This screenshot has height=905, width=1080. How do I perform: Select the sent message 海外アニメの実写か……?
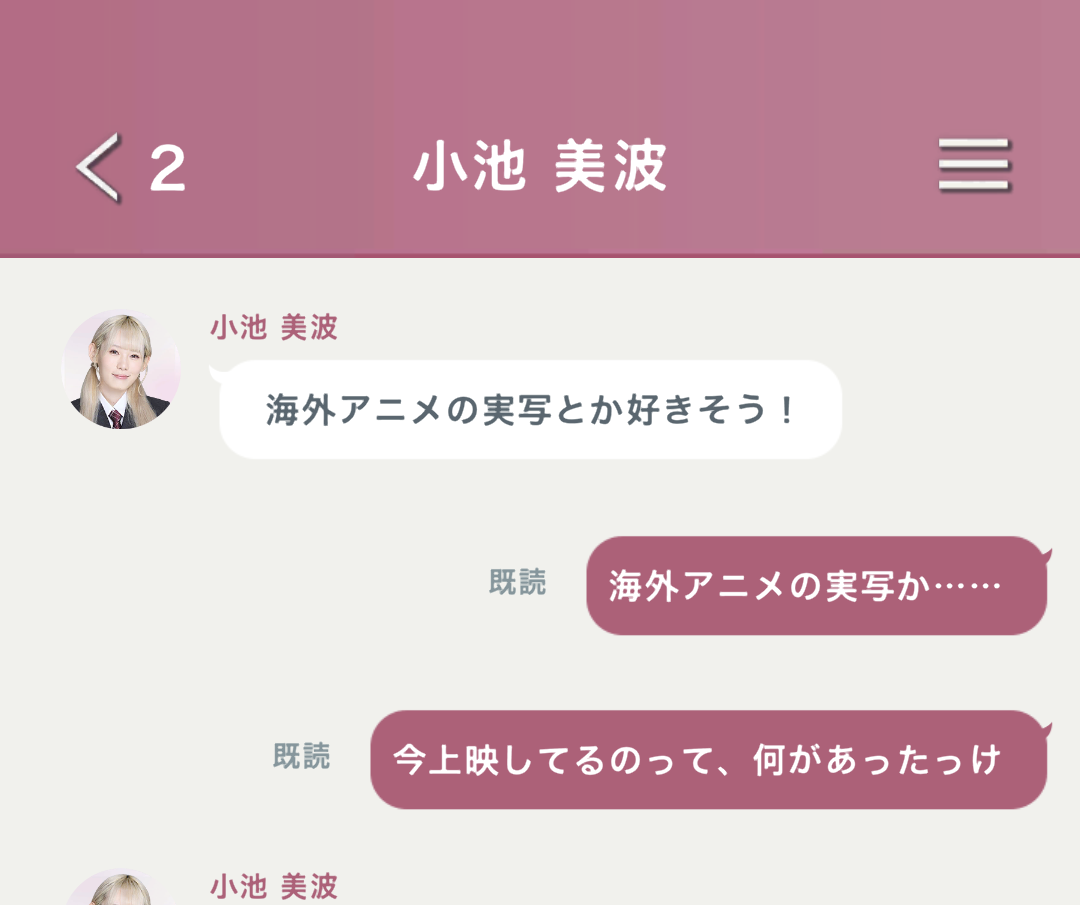(x=816, y=585)
